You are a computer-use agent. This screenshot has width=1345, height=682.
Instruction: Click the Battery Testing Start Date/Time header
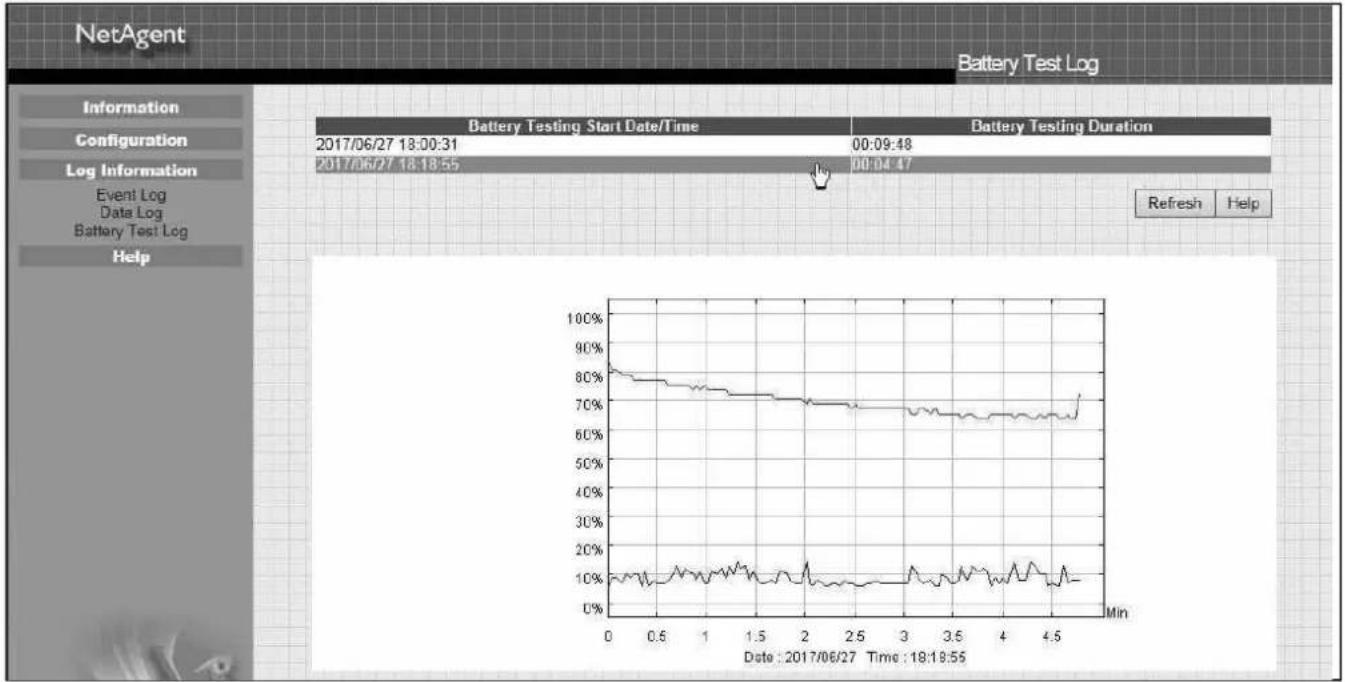[x=583, y=126]
